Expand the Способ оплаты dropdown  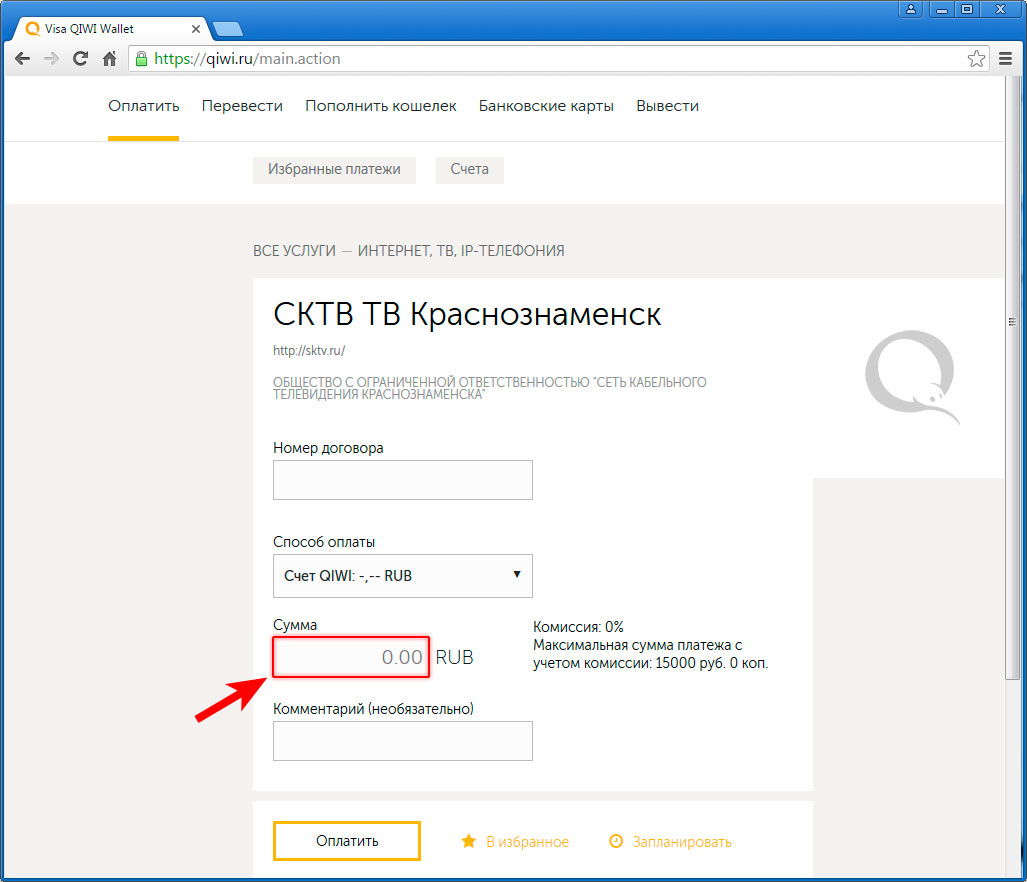[403, 576]
